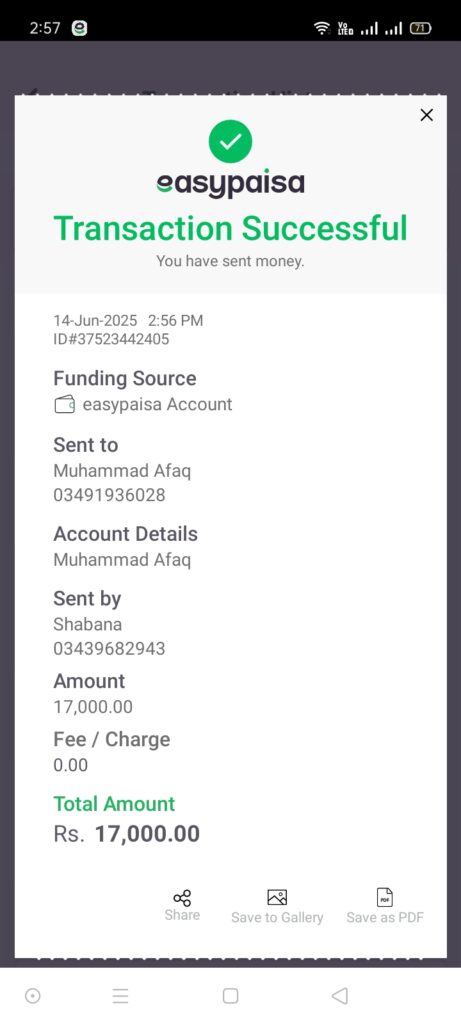Close the transaction receipt with the X

tap(426, 115)
